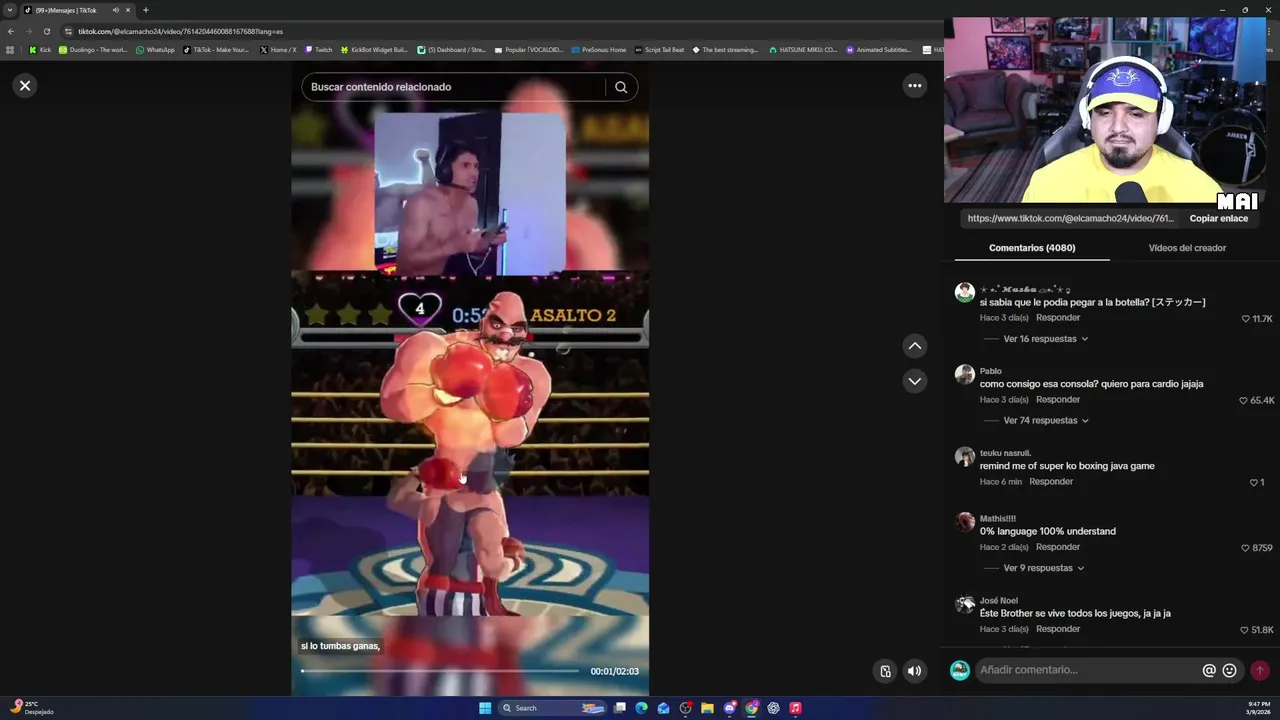The width and height of the screenshot is (1280, 720).
Task: Expand 'Ver 74 respuestas' replies
Action: pos(1045,421)
